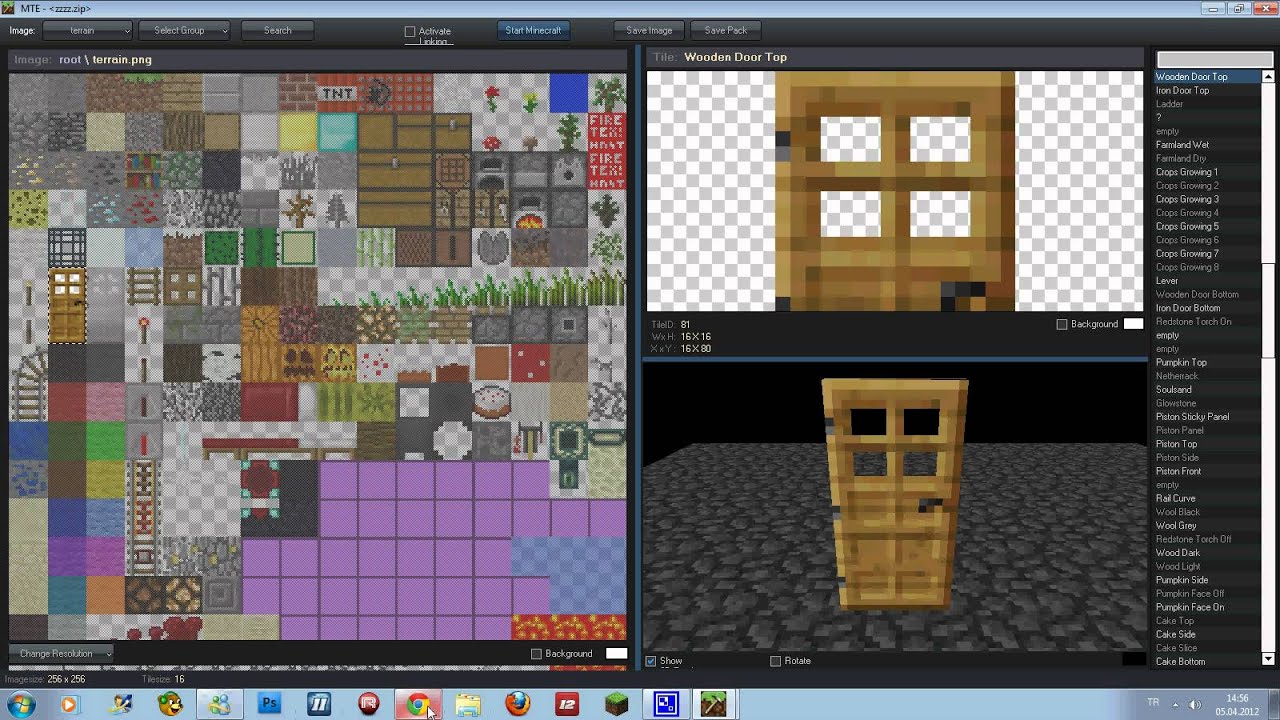The image size is (1280, 720).
Task: Select the lit furnace front tile
Action: [529, 209]
